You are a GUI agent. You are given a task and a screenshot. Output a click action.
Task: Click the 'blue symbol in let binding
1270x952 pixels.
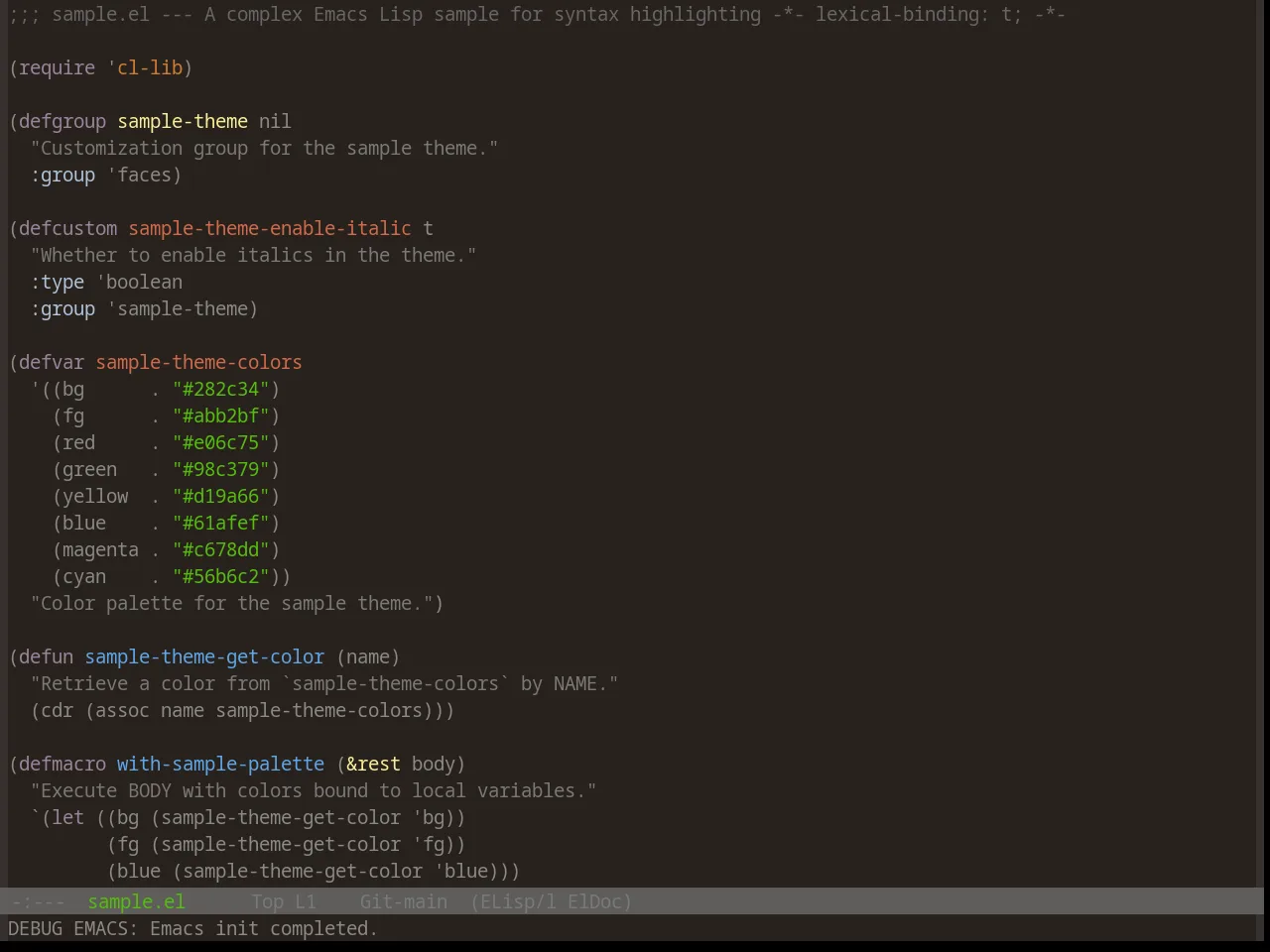coord(460,871)
